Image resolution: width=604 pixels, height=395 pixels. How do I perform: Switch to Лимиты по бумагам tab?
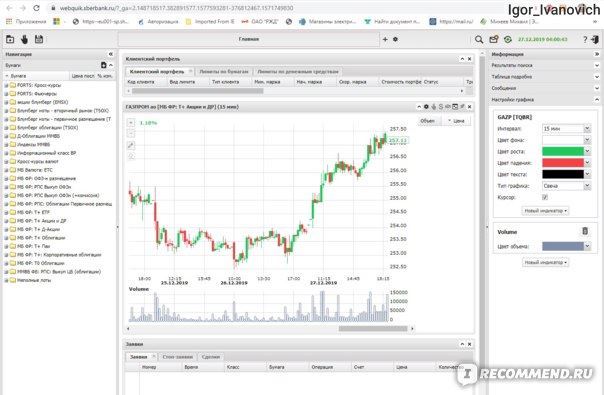click(x=224, y=72)
